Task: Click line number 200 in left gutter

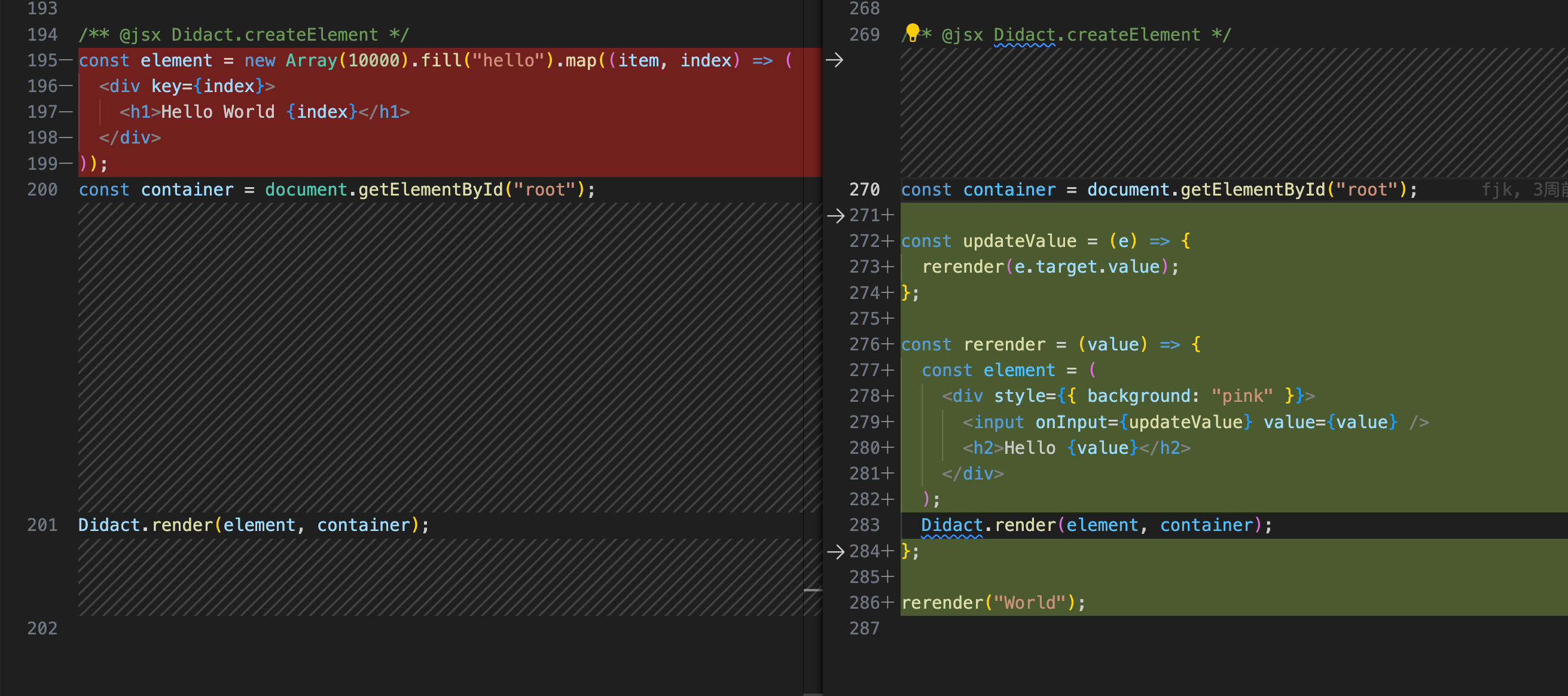Action: [x=42, y=190]
